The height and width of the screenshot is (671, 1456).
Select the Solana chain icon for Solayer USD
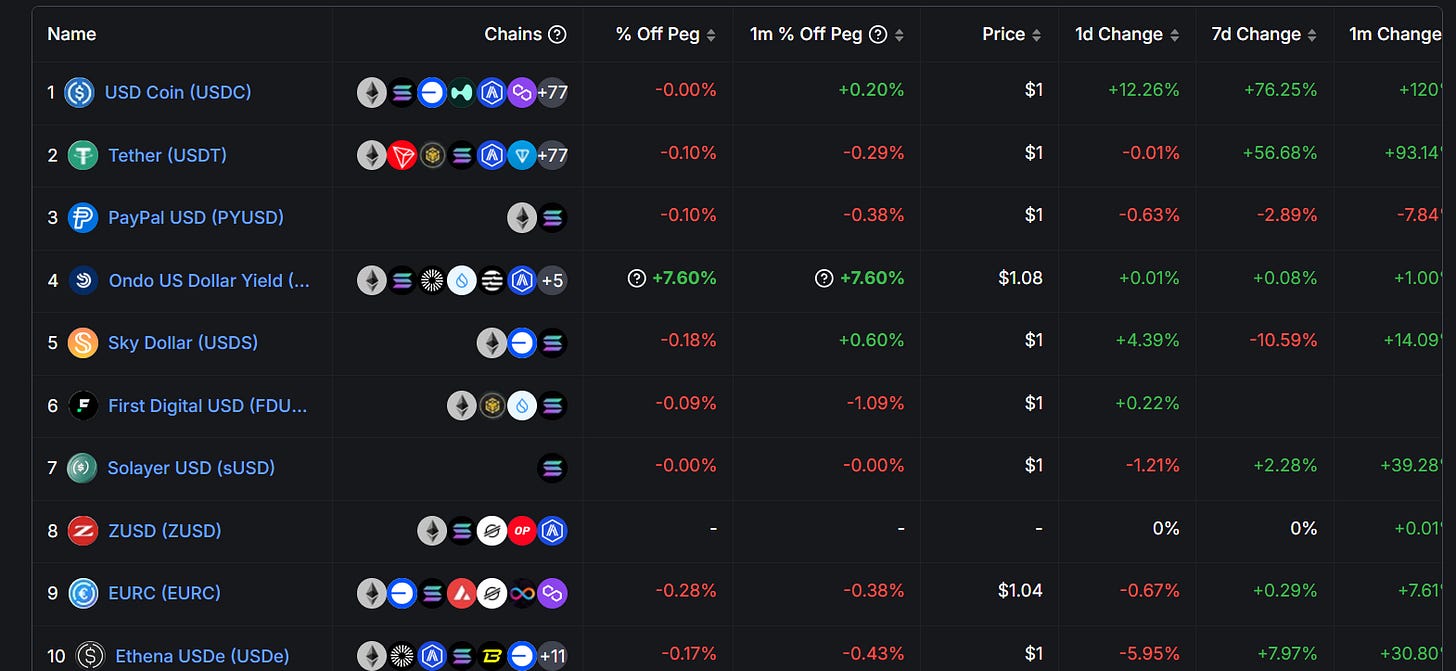[552, 468]
